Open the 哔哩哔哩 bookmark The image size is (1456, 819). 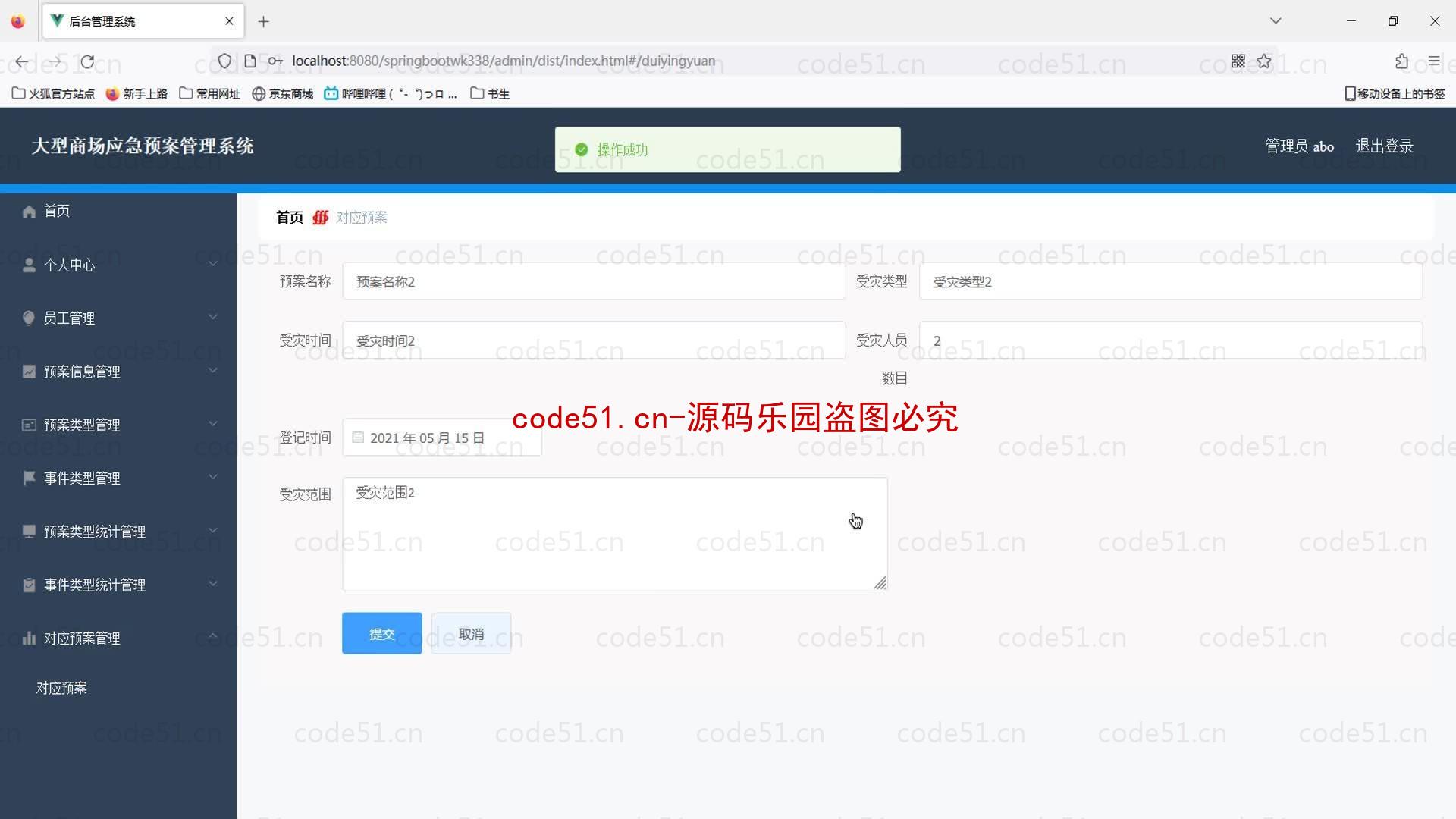pyautogui.click(x=391, y=93)
